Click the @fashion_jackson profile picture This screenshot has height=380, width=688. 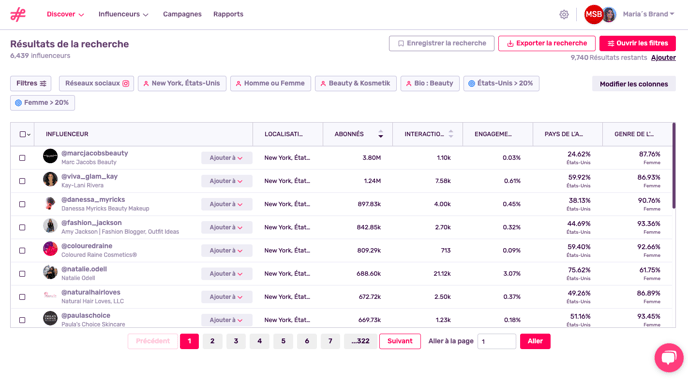tap(50, 226)
